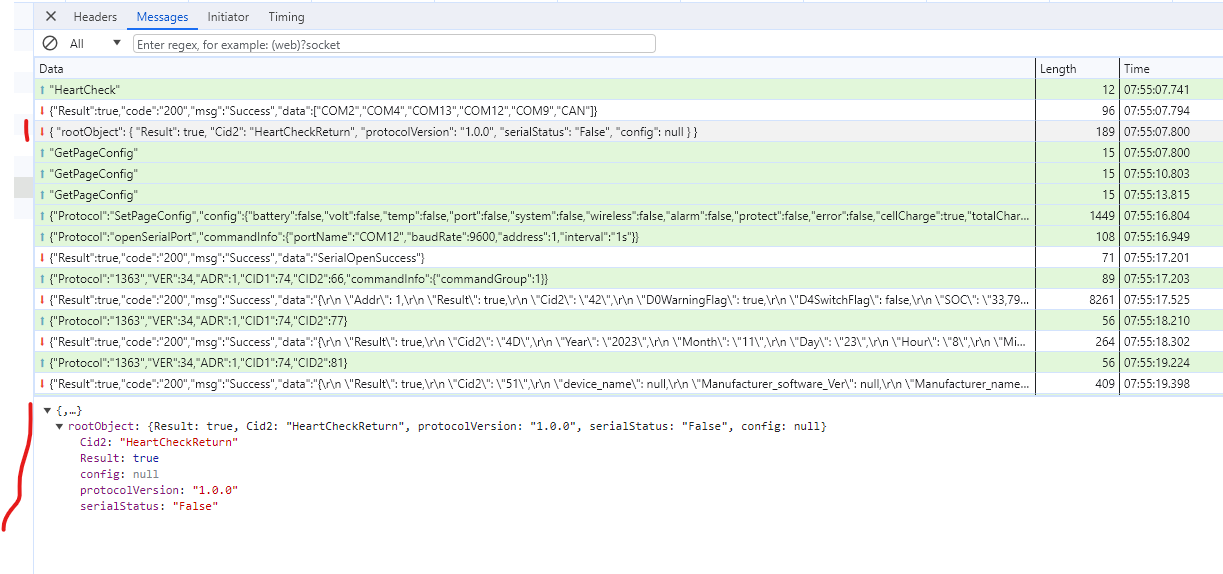This screenshot has height=574, width=1223.
Task: Select the device_name Manufacturer response row
Action: pyautogui.click(x=629, y=384)
